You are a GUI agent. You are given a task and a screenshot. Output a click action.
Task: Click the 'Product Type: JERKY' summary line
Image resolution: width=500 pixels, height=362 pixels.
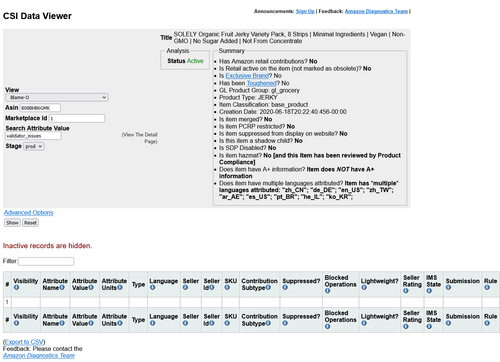(248, 97)
